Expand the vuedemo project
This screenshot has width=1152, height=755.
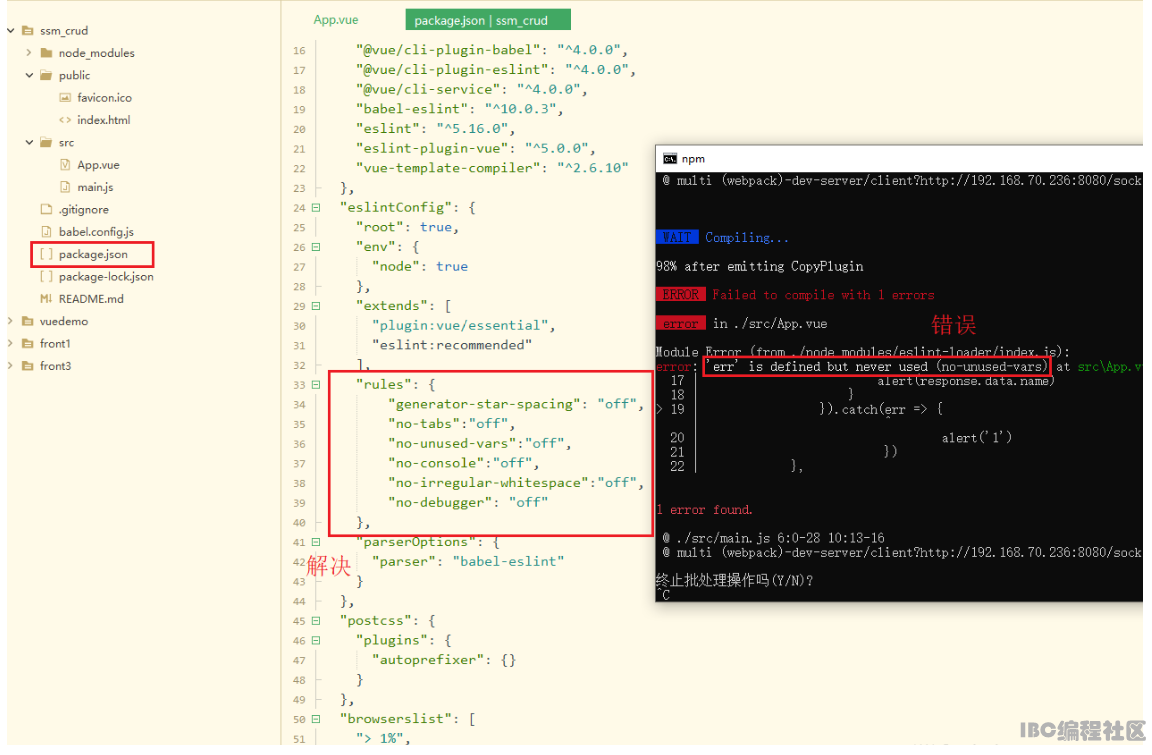coord(10,321)
